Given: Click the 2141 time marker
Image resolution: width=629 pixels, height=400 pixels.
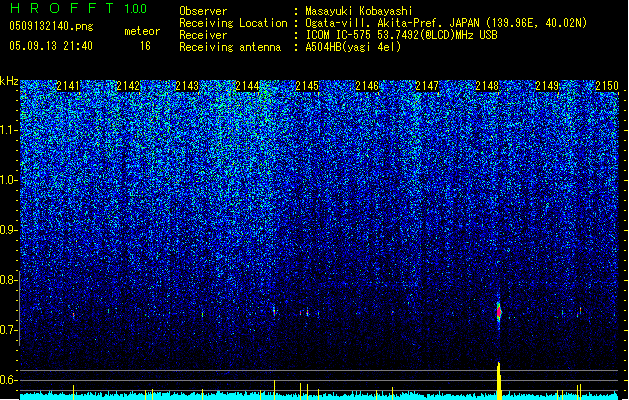Looking at the screenshot, I should click(68, 86).
